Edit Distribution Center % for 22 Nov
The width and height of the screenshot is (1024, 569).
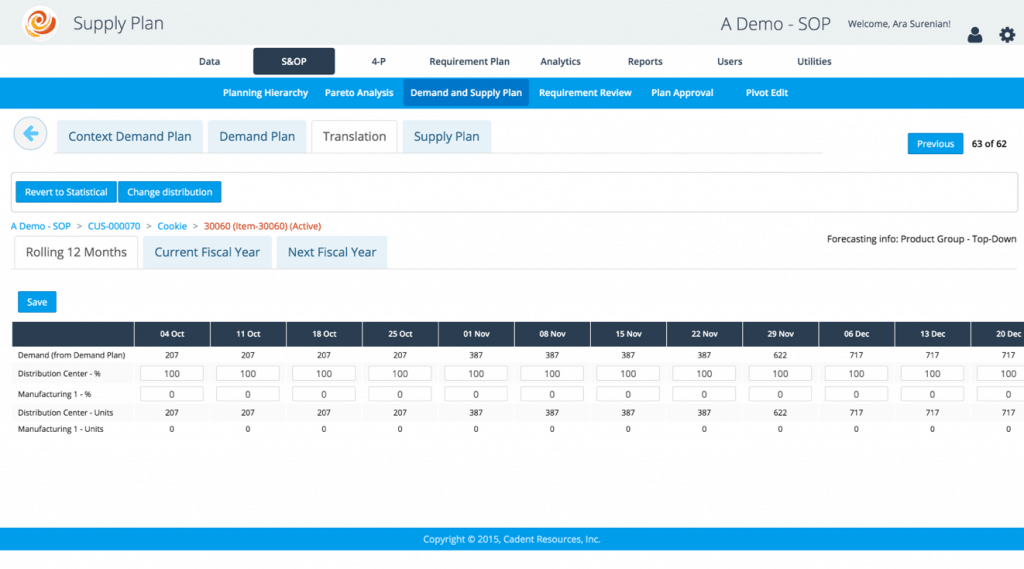[x=704, y=374]
